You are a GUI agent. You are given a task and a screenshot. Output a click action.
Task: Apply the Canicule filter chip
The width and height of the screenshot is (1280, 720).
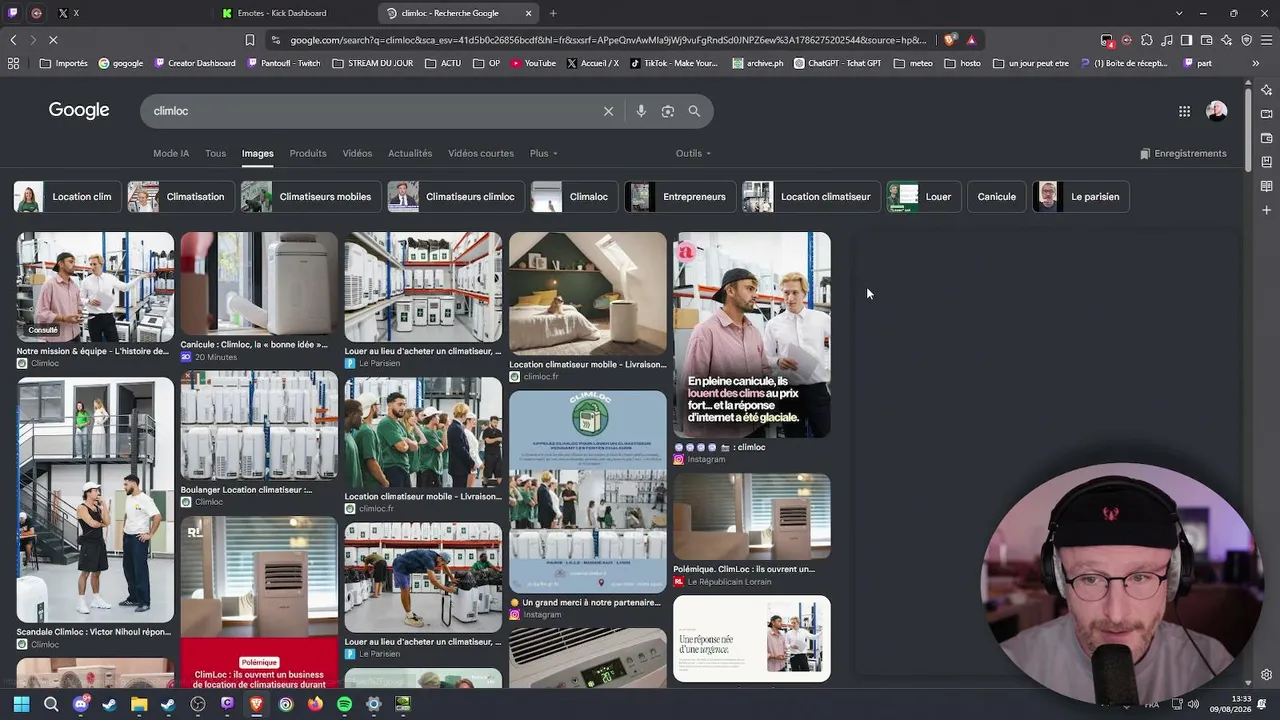pyautogui.click(x=996, y=197)
